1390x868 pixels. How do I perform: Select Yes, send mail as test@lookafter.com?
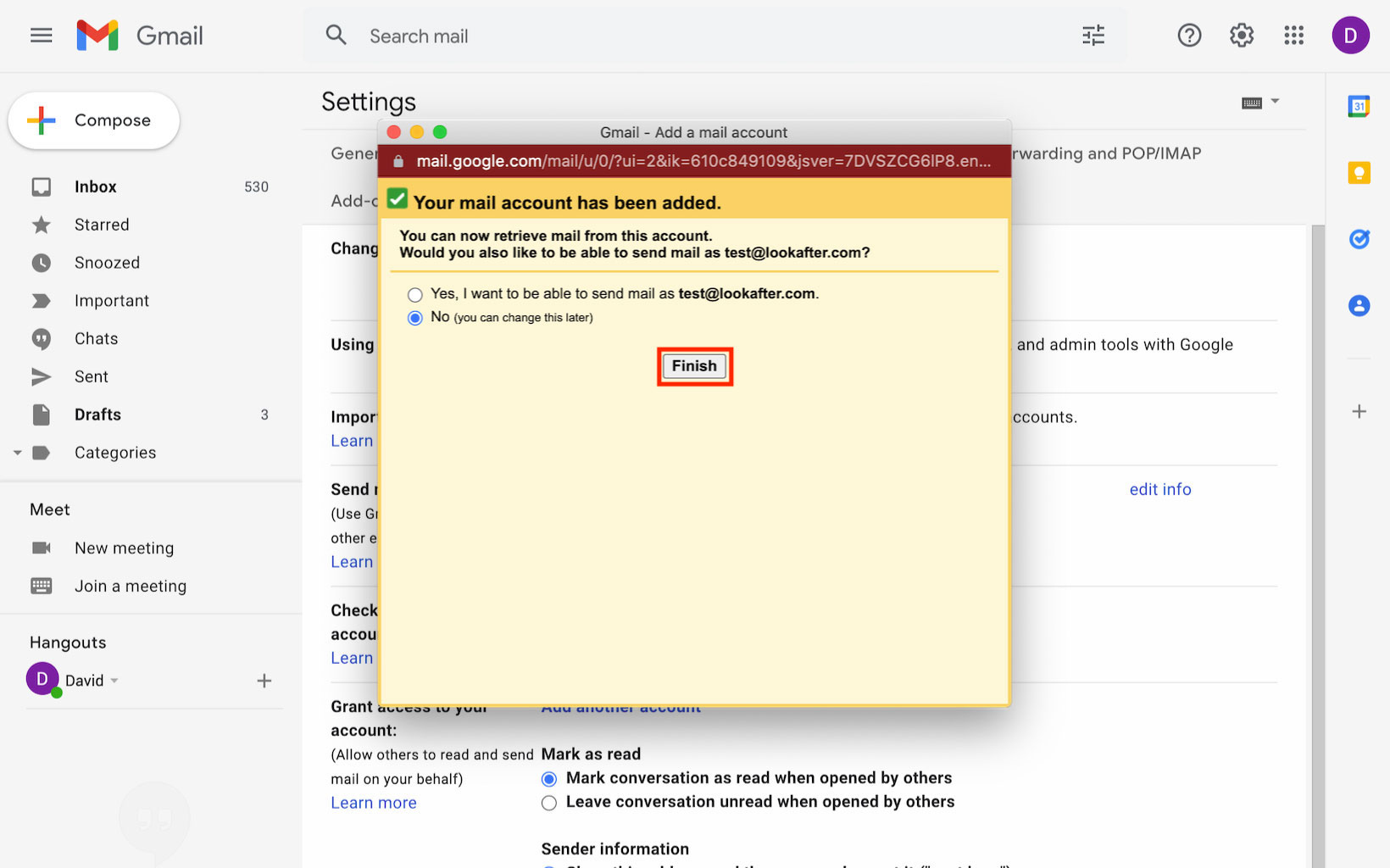pos(415,295)
